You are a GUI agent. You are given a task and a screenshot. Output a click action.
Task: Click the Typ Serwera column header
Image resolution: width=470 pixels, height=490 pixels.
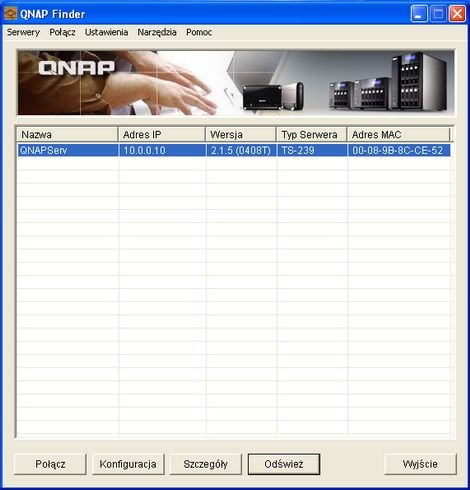click(312, 135)
